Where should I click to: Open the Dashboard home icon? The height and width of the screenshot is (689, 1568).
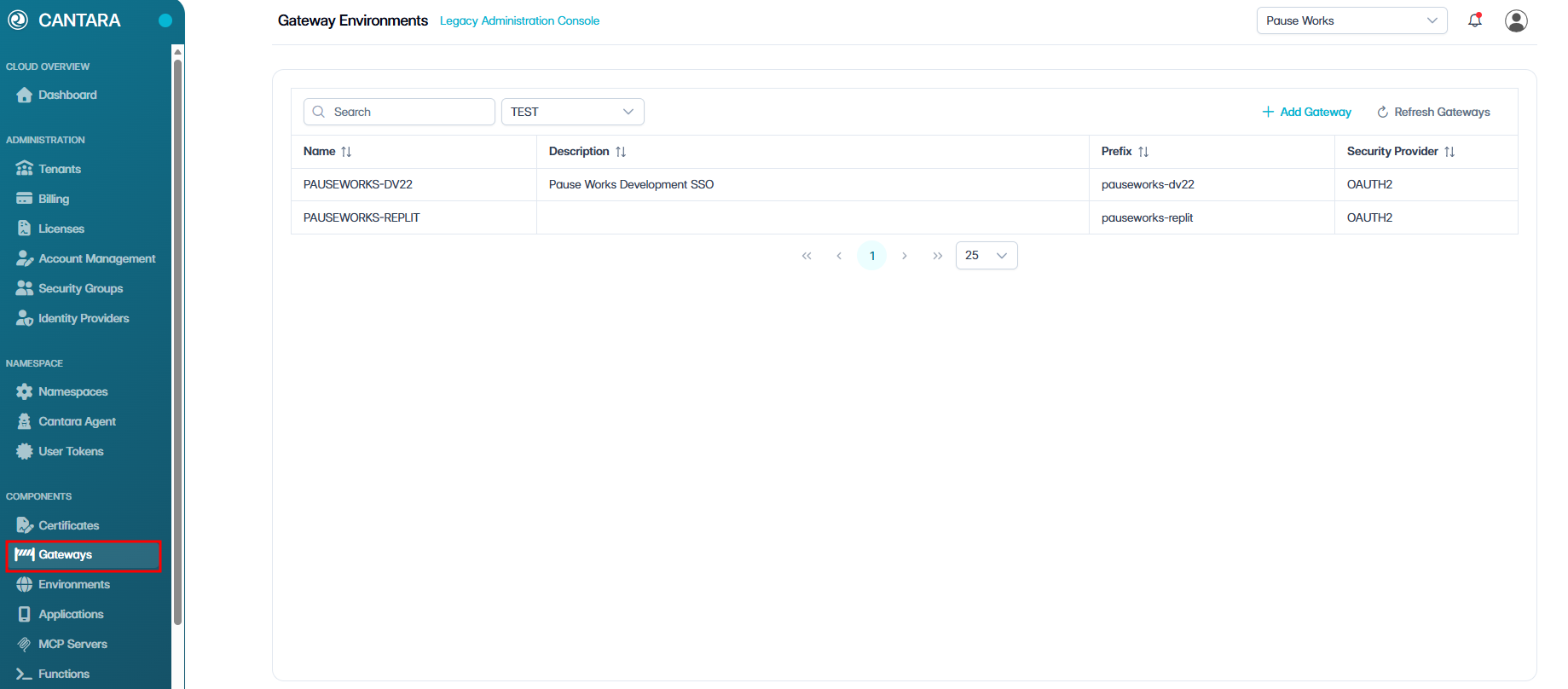pyautogui.click(x=24, y=95)
